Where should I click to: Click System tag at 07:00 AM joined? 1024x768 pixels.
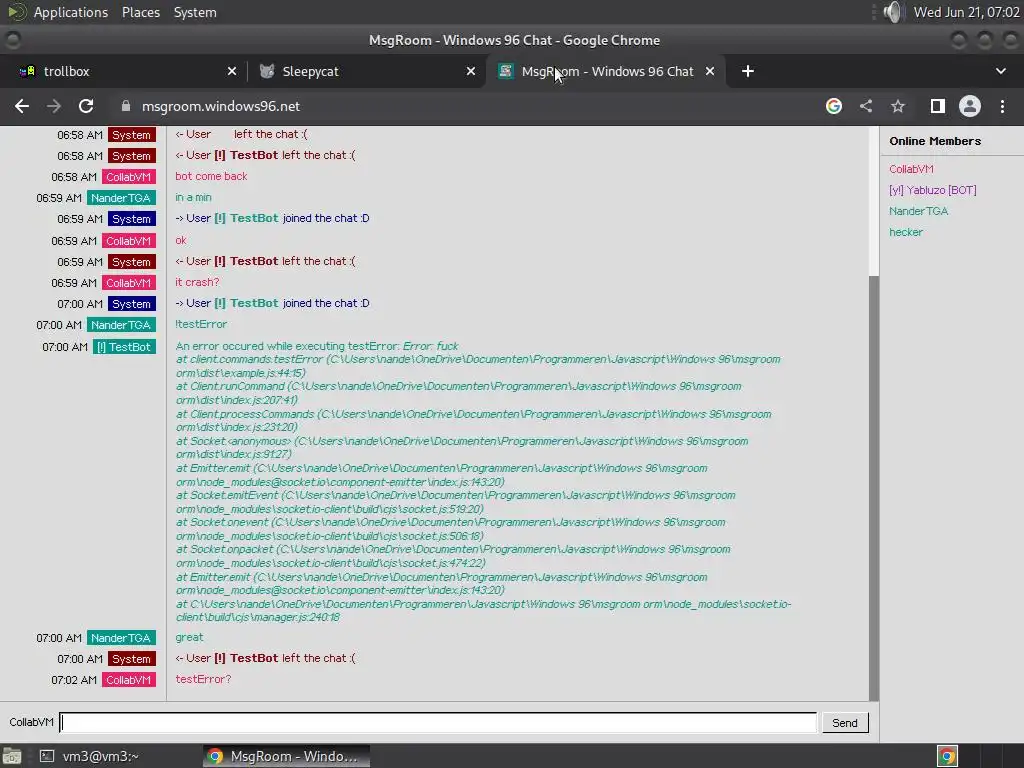click(x=131, y=304)
